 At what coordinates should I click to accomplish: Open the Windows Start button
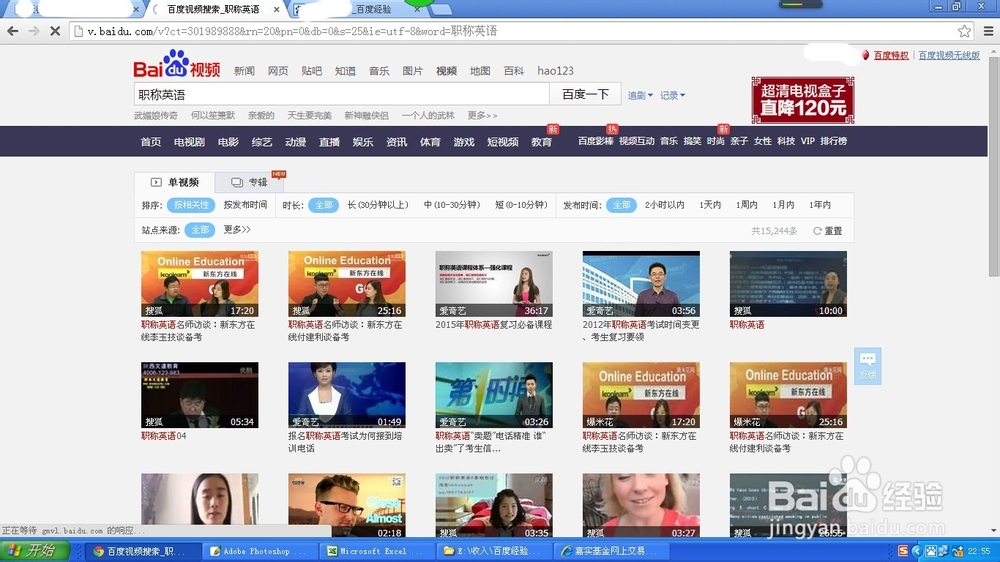click(x=34, y=551)
